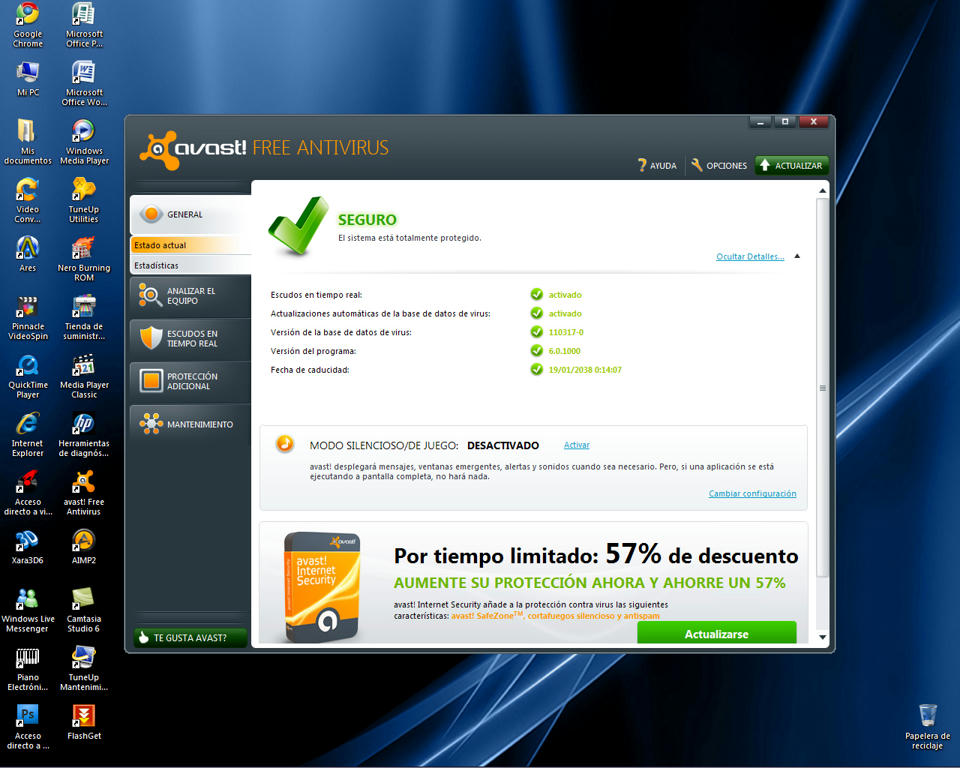Open PROTECCIÓN ADICIONAL section
The image size is (960, 768).
(x=190, y=381)
